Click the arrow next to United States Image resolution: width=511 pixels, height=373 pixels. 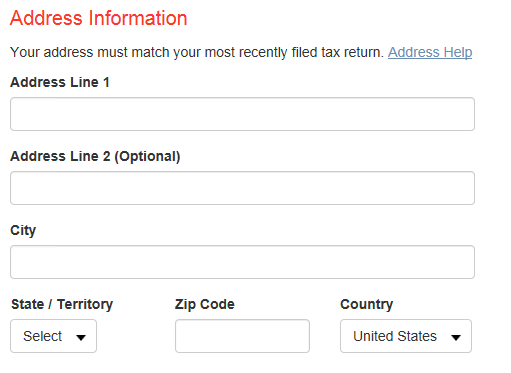point(456,338)
